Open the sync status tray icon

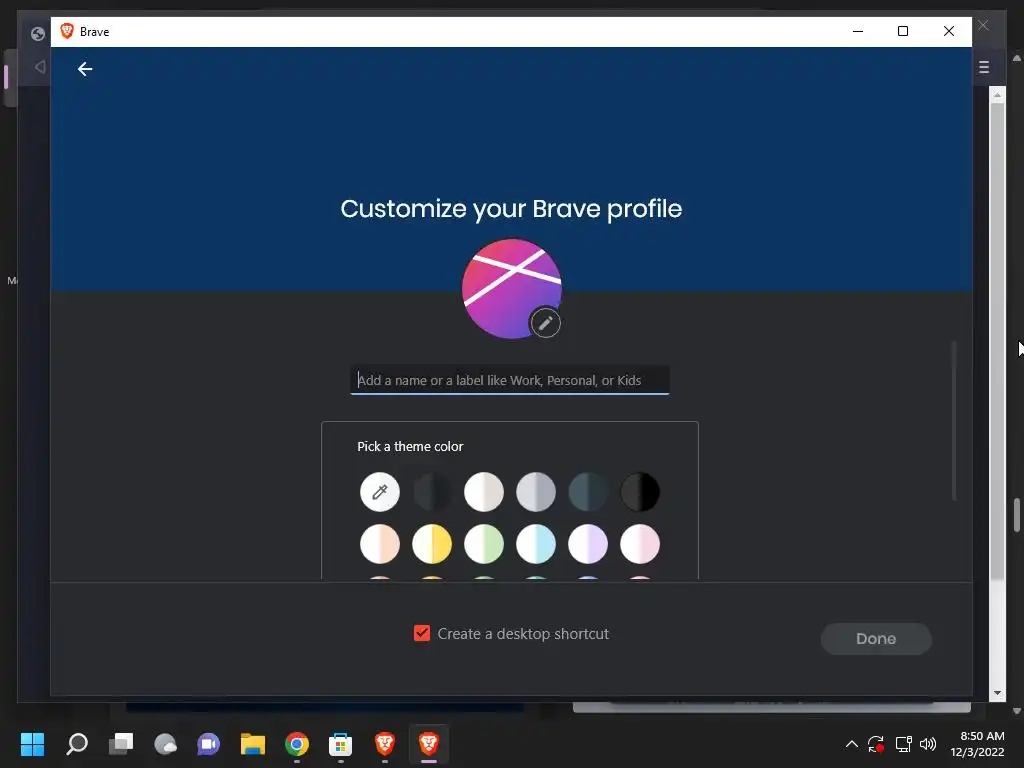tap(876, 744)
